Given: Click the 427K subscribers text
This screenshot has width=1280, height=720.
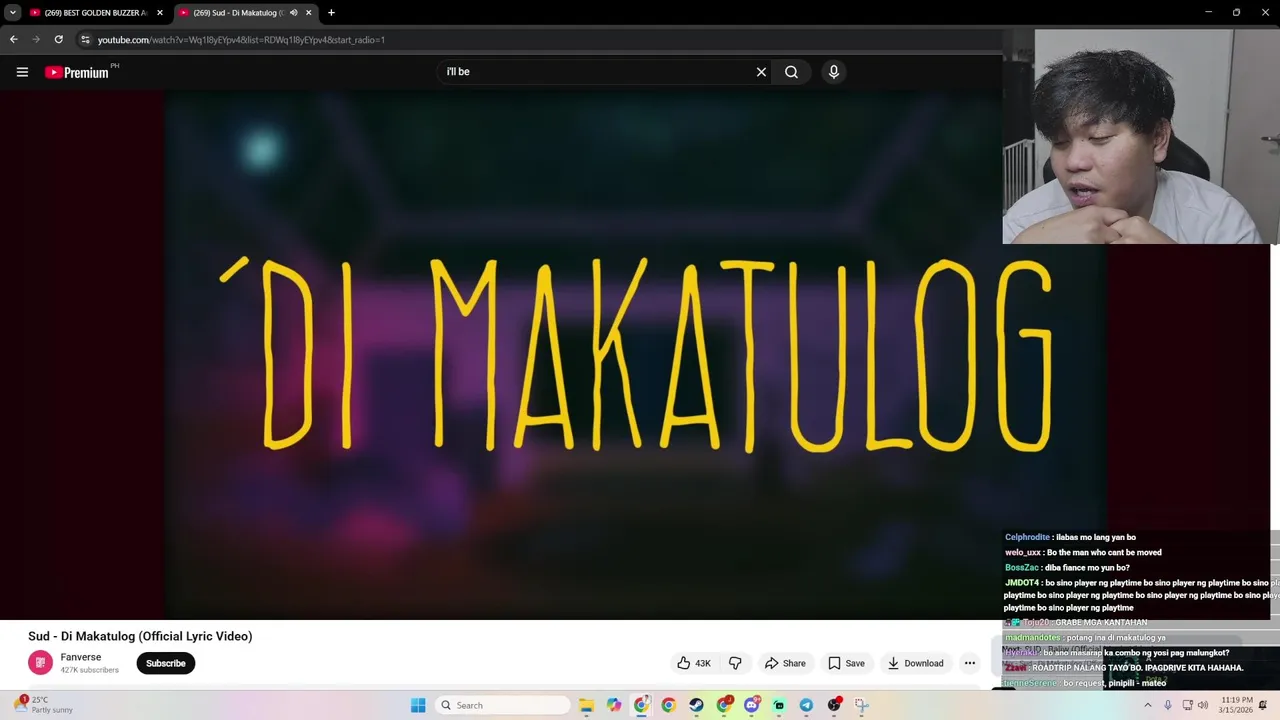Looking at the screenshot, I should (90, 670).
